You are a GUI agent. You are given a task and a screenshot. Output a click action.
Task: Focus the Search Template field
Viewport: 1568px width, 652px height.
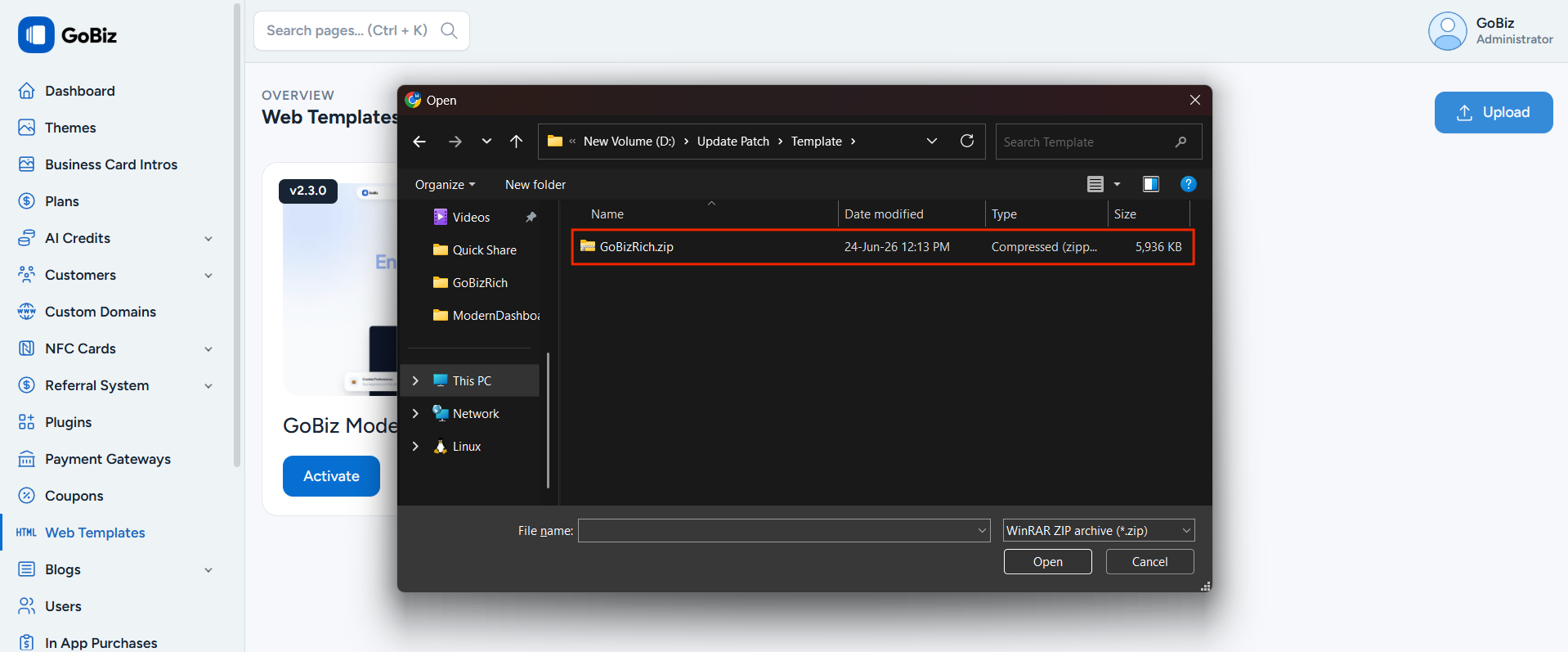(x=1099, y=142)
